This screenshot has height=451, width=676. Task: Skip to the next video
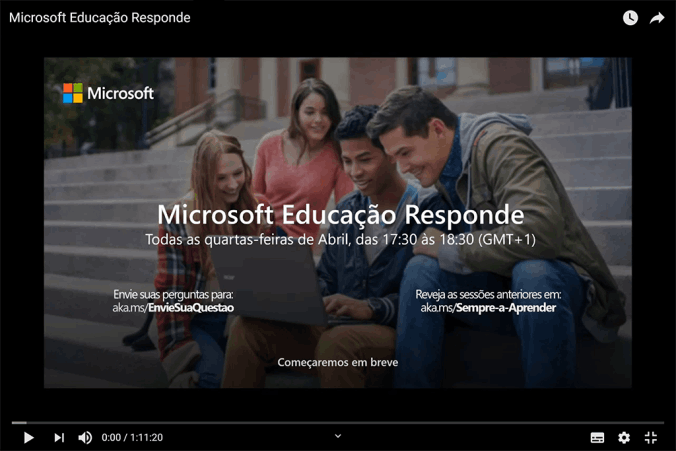pos(59,438)
